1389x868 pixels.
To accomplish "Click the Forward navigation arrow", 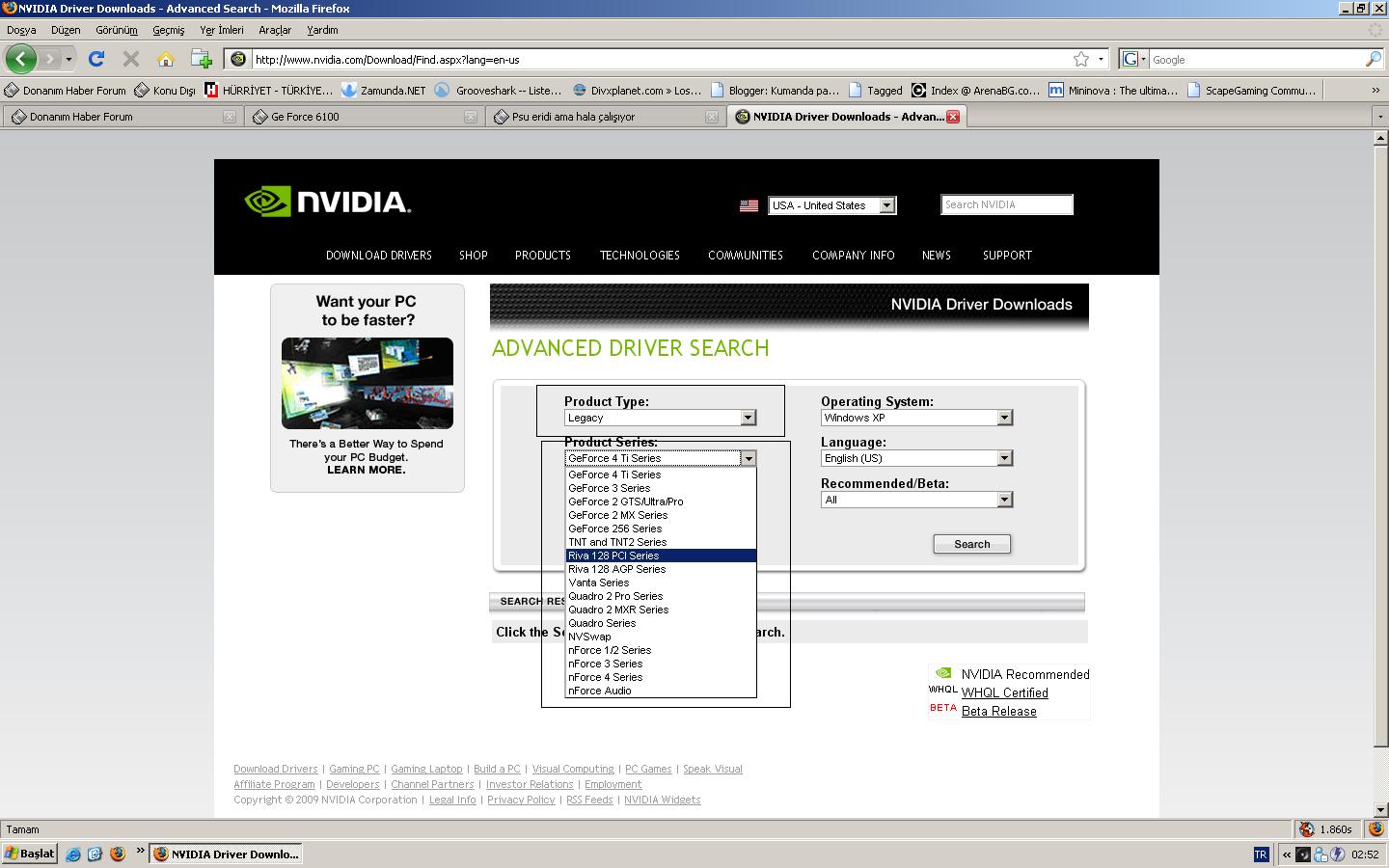I will (50, 59).
